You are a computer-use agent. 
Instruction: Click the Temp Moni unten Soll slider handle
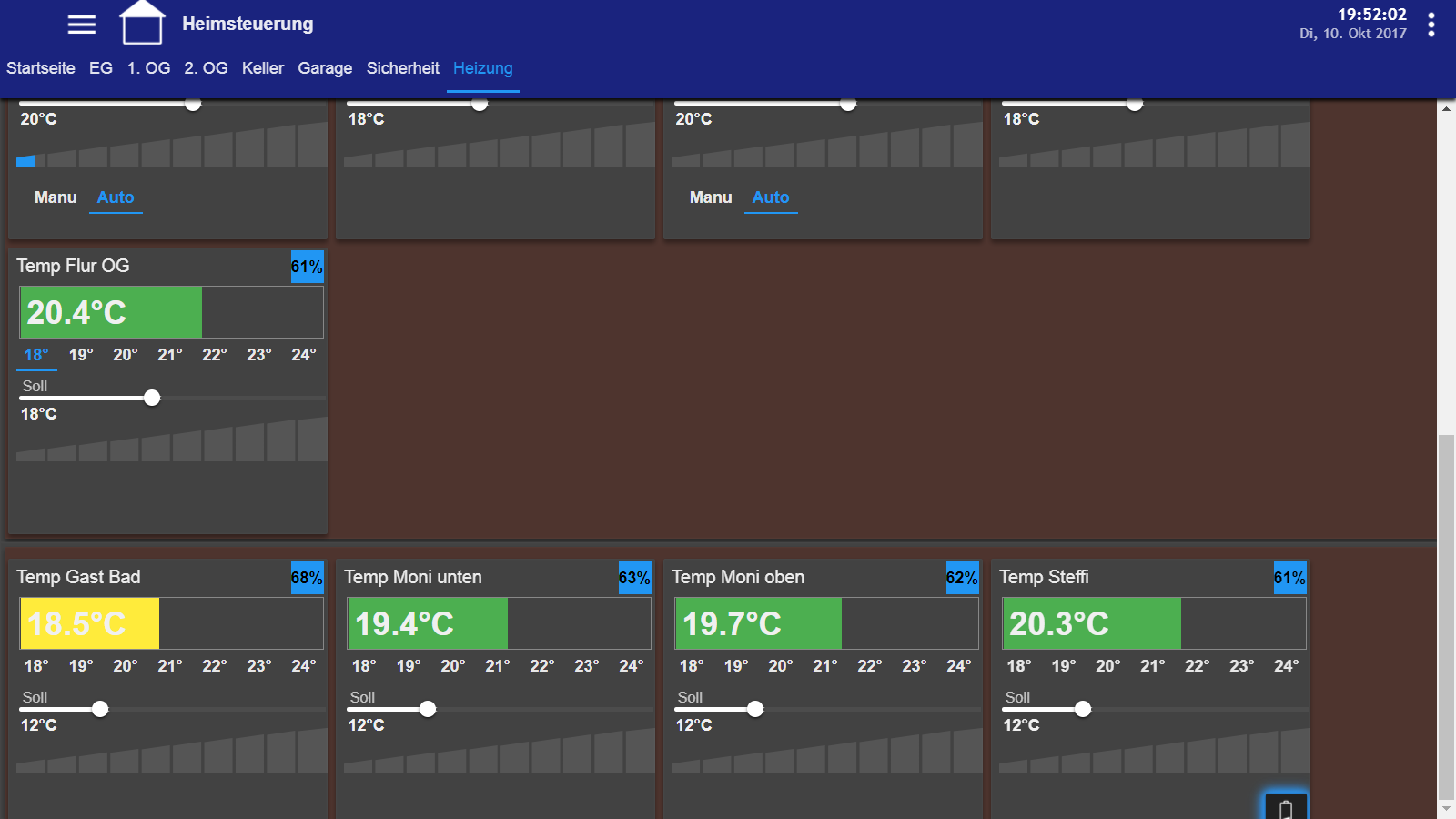(x=428, y=709)
